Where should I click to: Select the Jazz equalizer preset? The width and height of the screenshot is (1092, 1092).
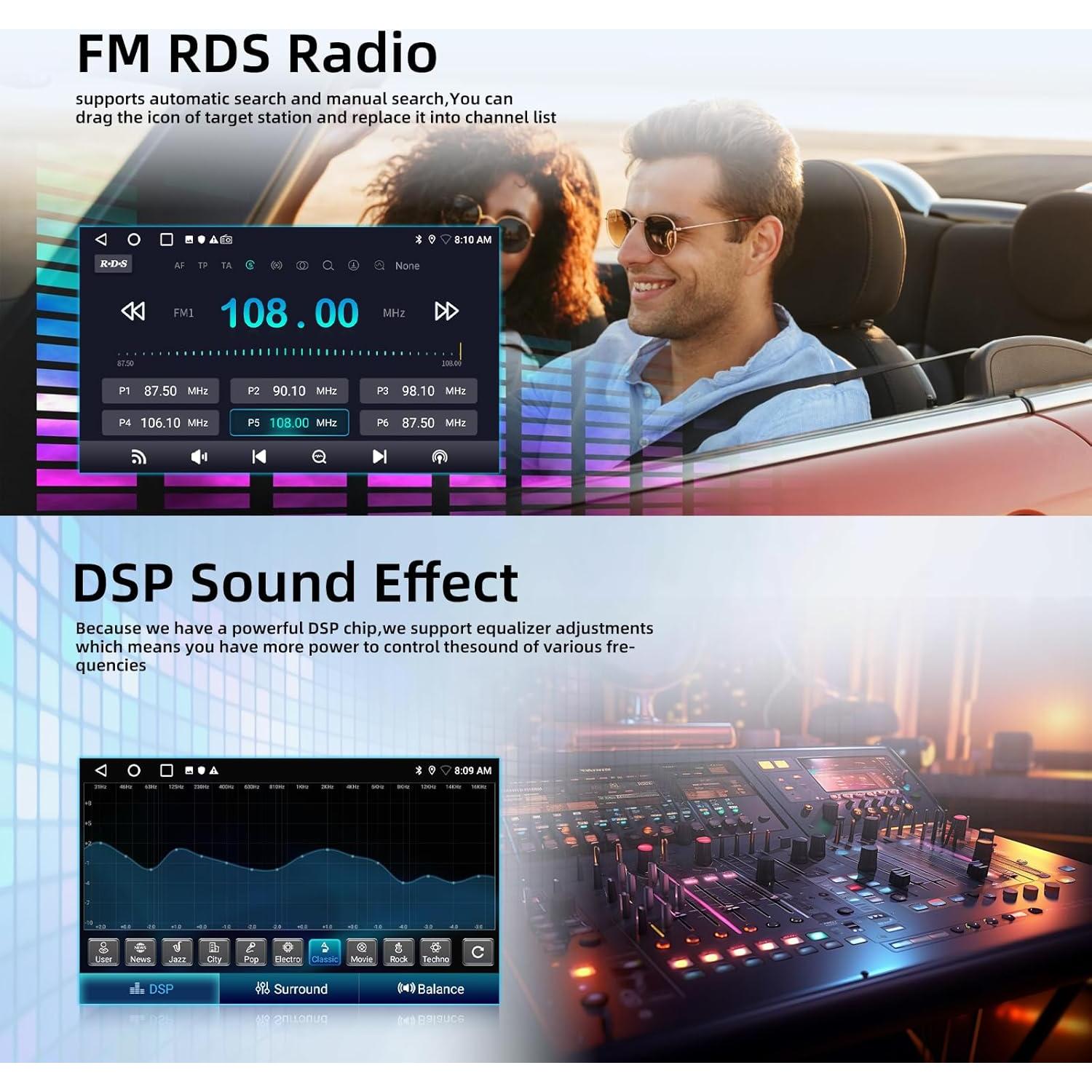(x=177, y=951)
